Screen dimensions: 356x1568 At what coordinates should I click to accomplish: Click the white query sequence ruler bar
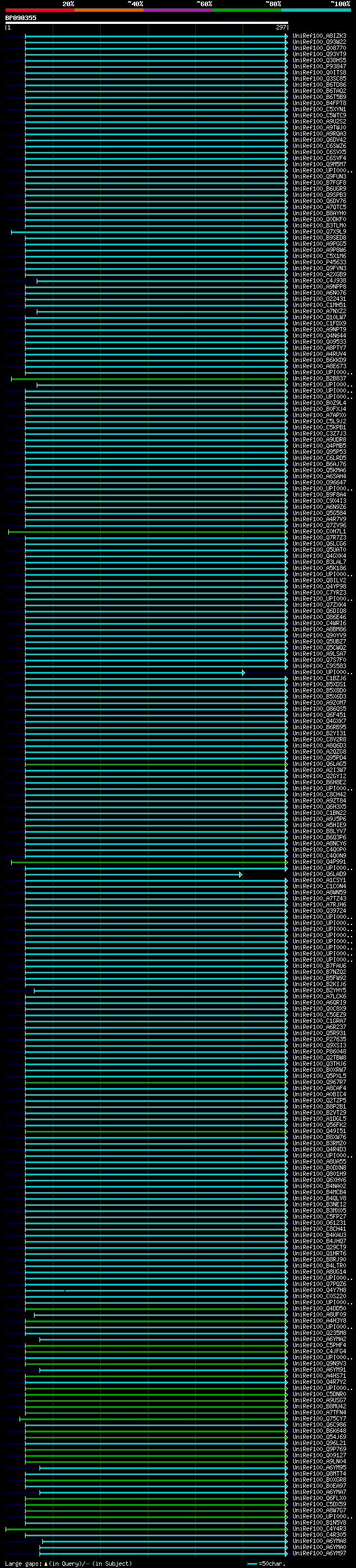coord(147,22)
